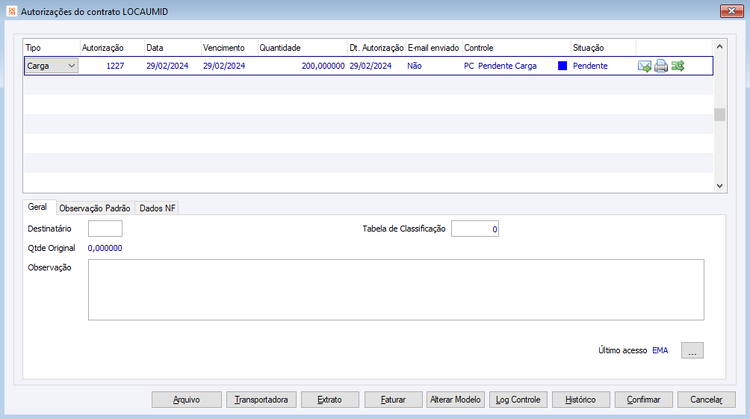Click the blue Pendente status color square

tap(562, 66)
